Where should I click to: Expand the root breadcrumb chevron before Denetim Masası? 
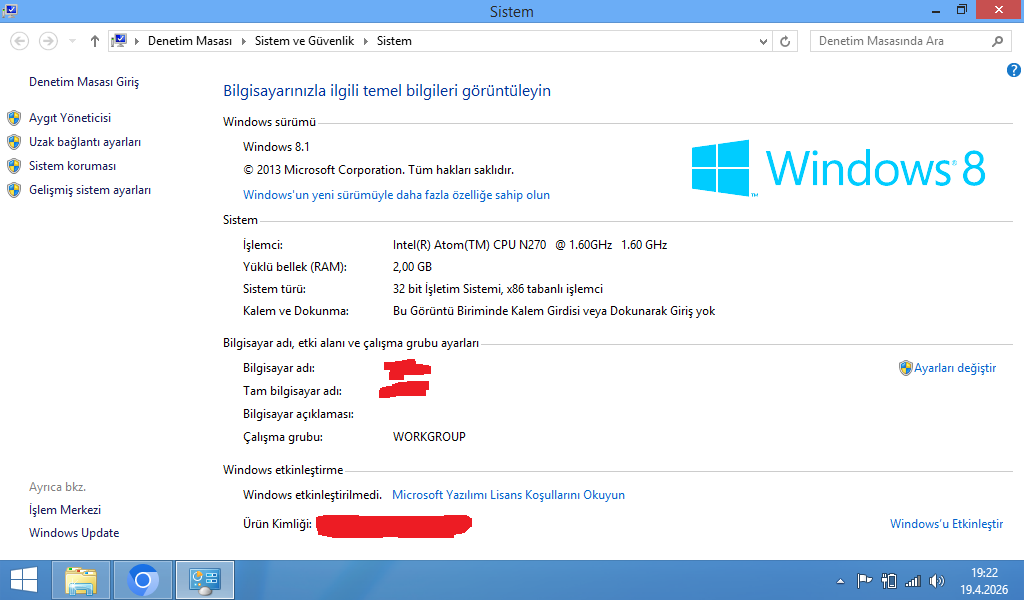[x=137, y=41]
